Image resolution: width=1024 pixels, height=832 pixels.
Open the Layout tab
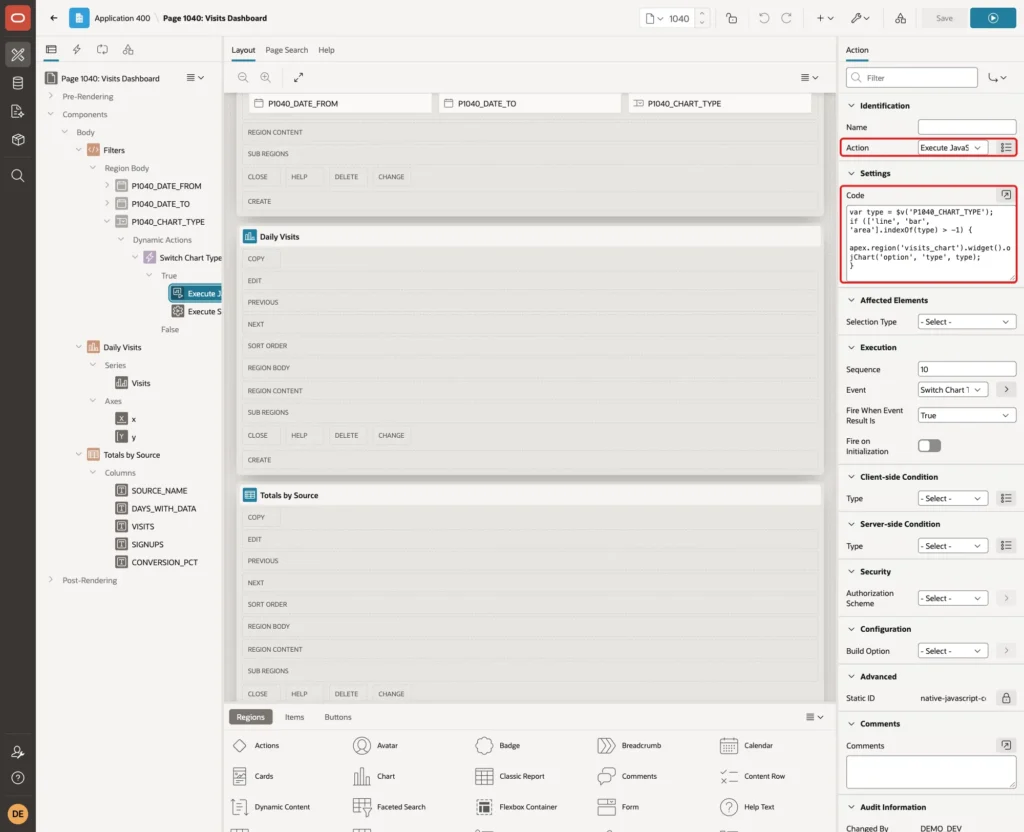click(243, 50)
